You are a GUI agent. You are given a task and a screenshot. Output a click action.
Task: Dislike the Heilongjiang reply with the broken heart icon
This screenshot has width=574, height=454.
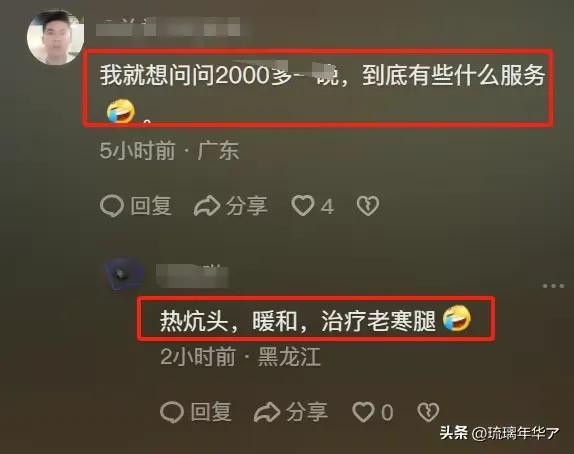(428, 412)
